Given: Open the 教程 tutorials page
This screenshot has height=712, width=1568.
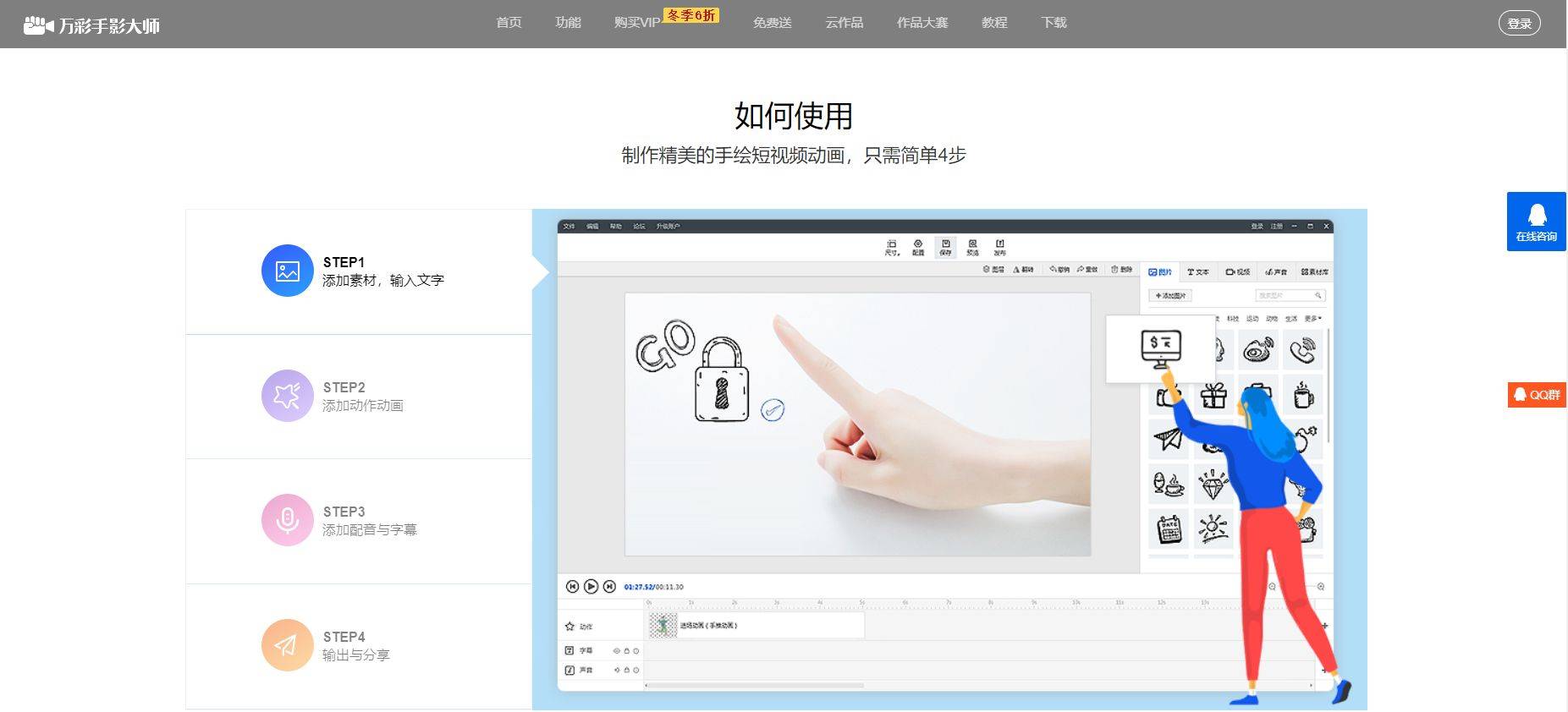Looking at the screenshot, I should (x=994, y=23).
